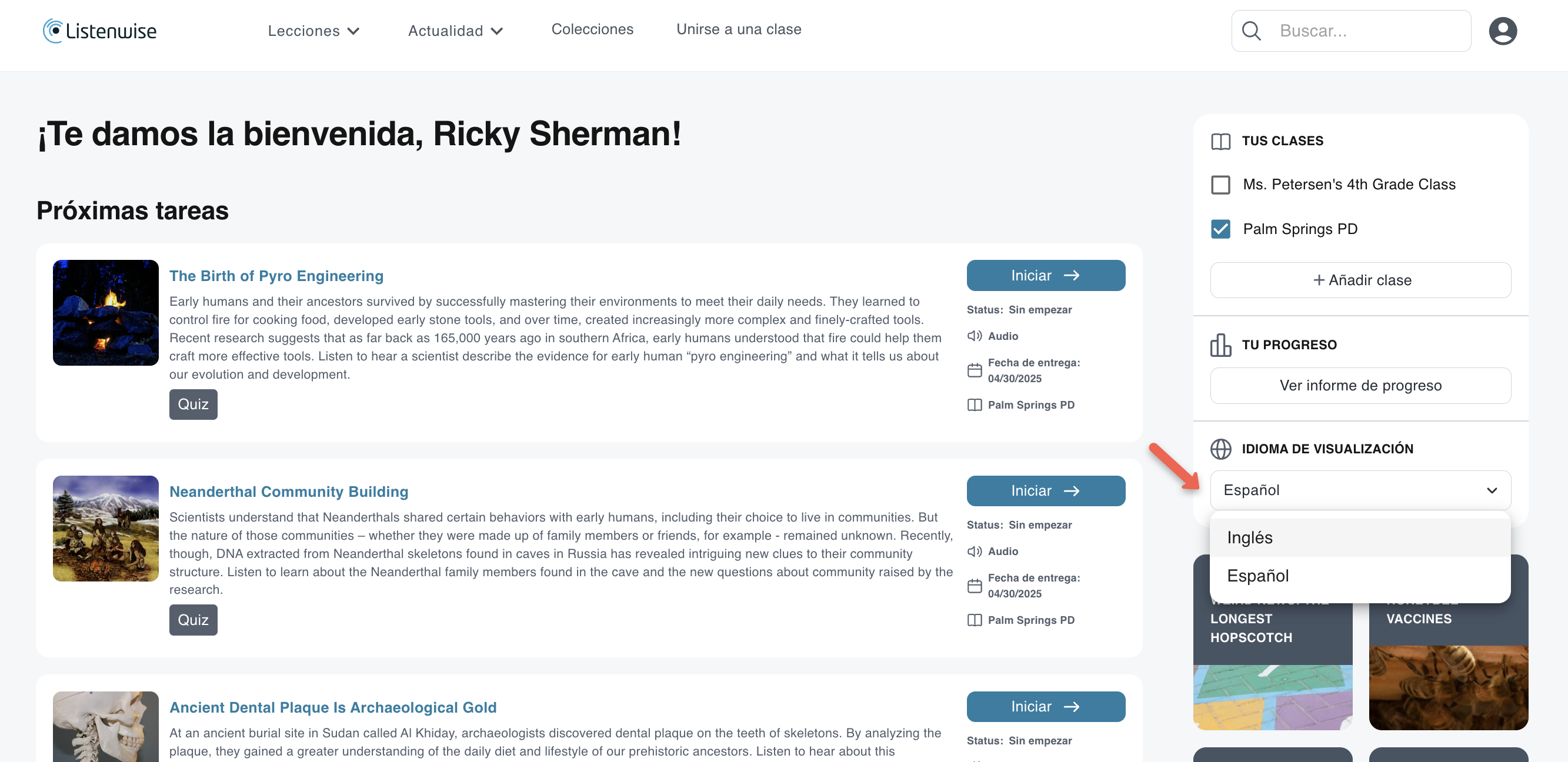Check Ms. Petersen's 4th Grade Class box
Image resolution: width=1568 pixels, height=762 pixels.
tap(1220, 185)
